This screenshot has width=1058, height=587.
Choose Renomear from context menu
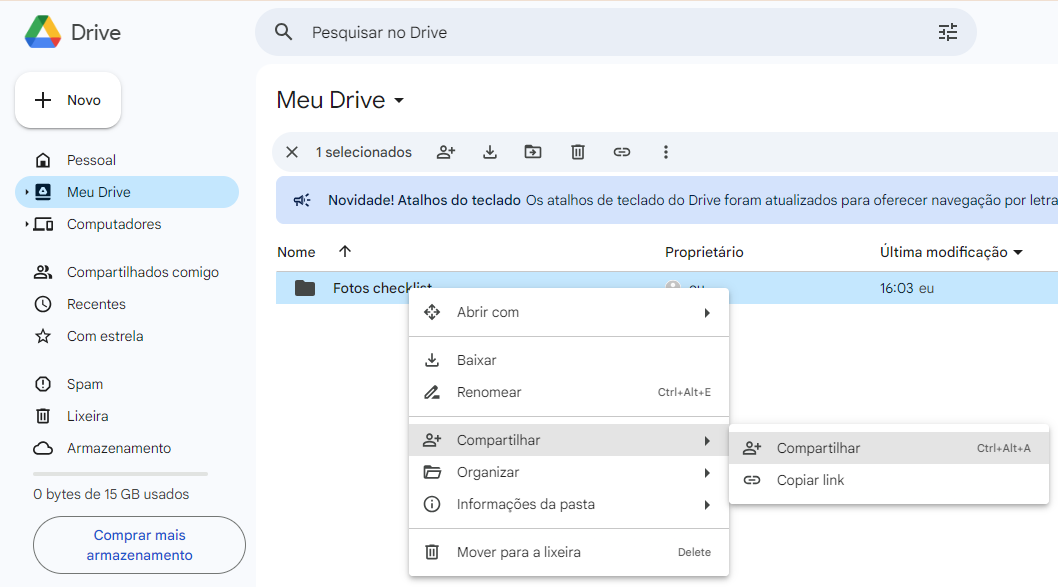click(x=569, y=392)
